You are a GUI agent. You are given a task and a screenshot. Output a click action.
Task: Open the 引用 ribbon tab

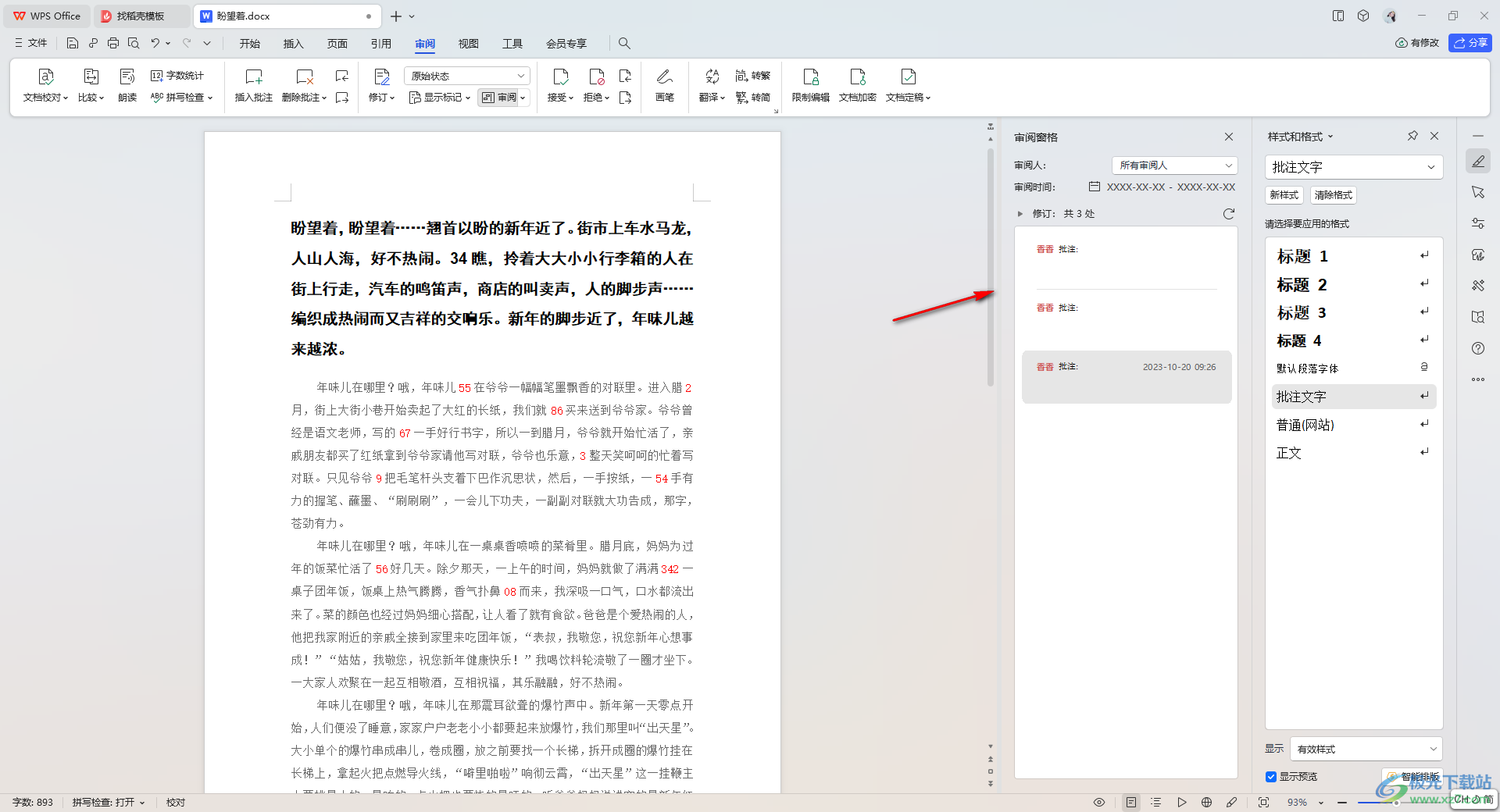point(381,44)
